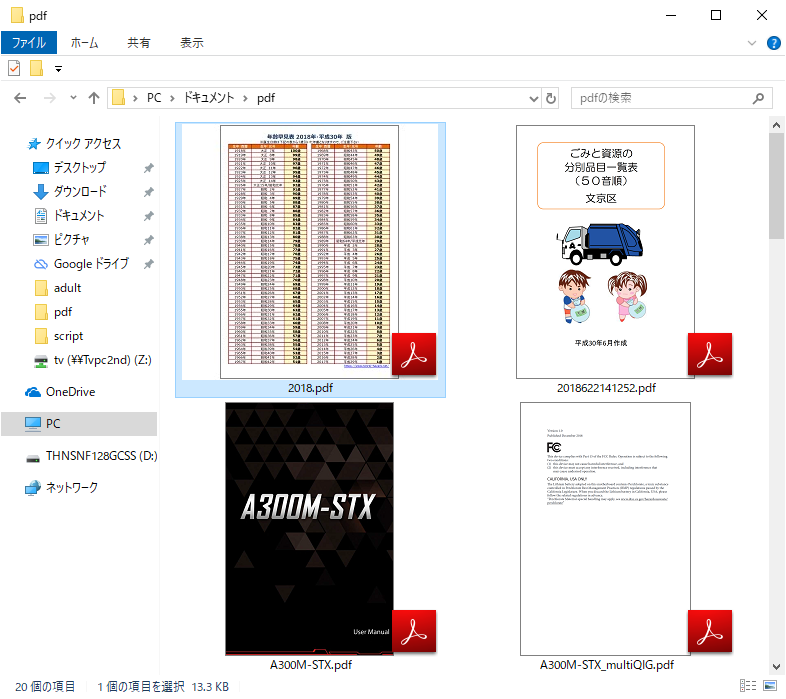This screenshot has width=786, height=699.
Task: Click the A300M-STX.pdf file name label
Action: [x=311, y=665]
